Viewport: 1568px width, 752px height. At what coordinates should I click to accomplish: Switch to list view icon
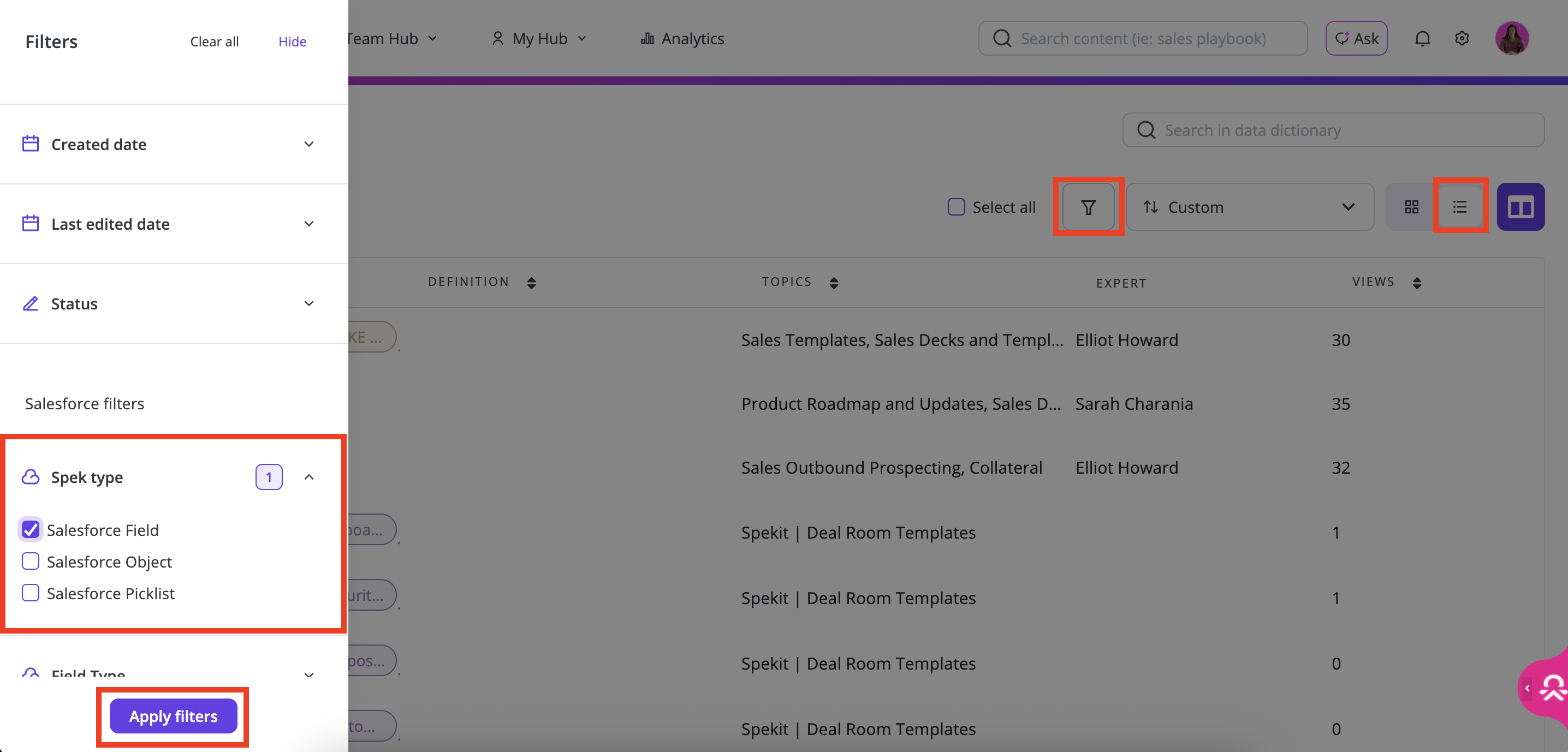point(1460,207)
